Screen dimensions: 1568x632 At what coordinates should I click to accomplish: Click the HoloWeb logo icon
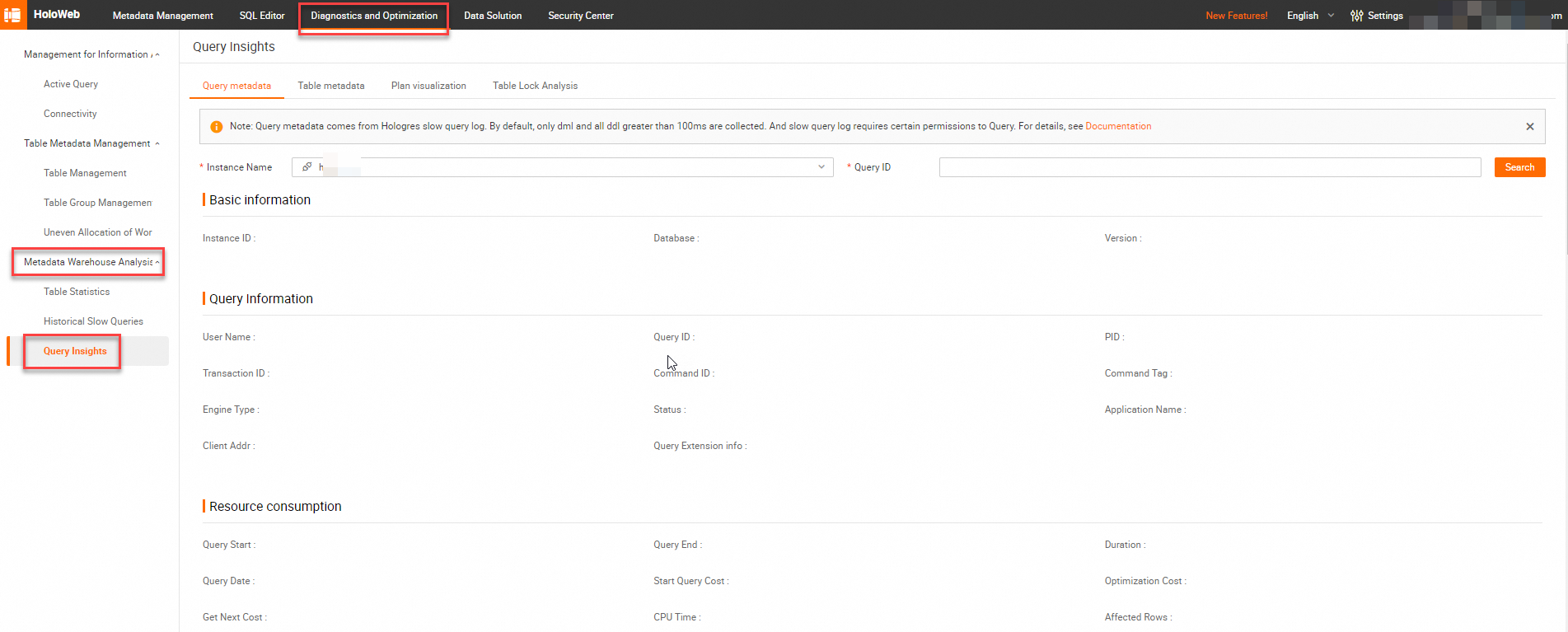click(x=13, y=15)
